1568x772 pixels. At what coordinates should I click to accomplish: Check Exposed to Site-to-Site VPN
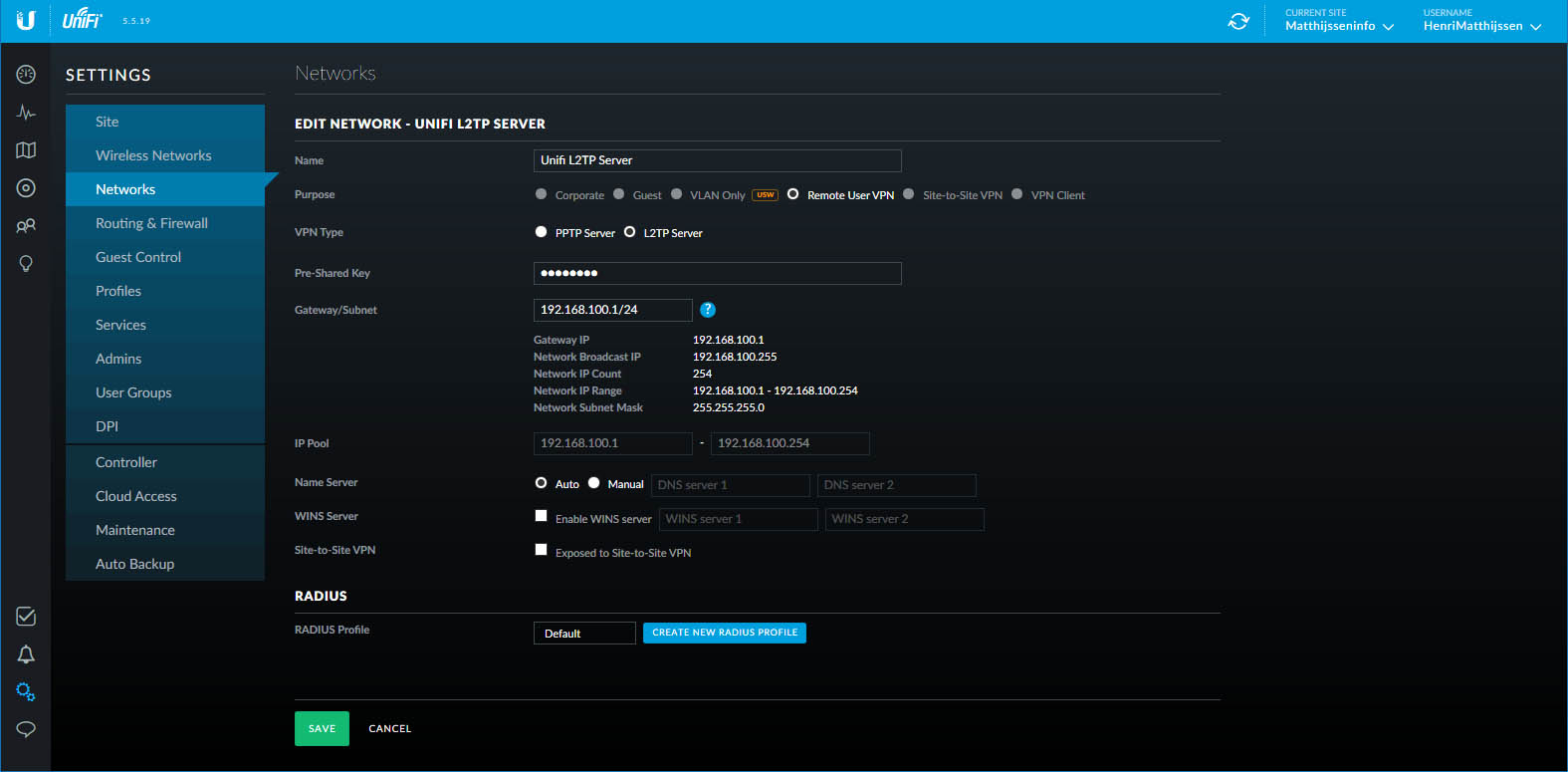[x=542, y=550]
